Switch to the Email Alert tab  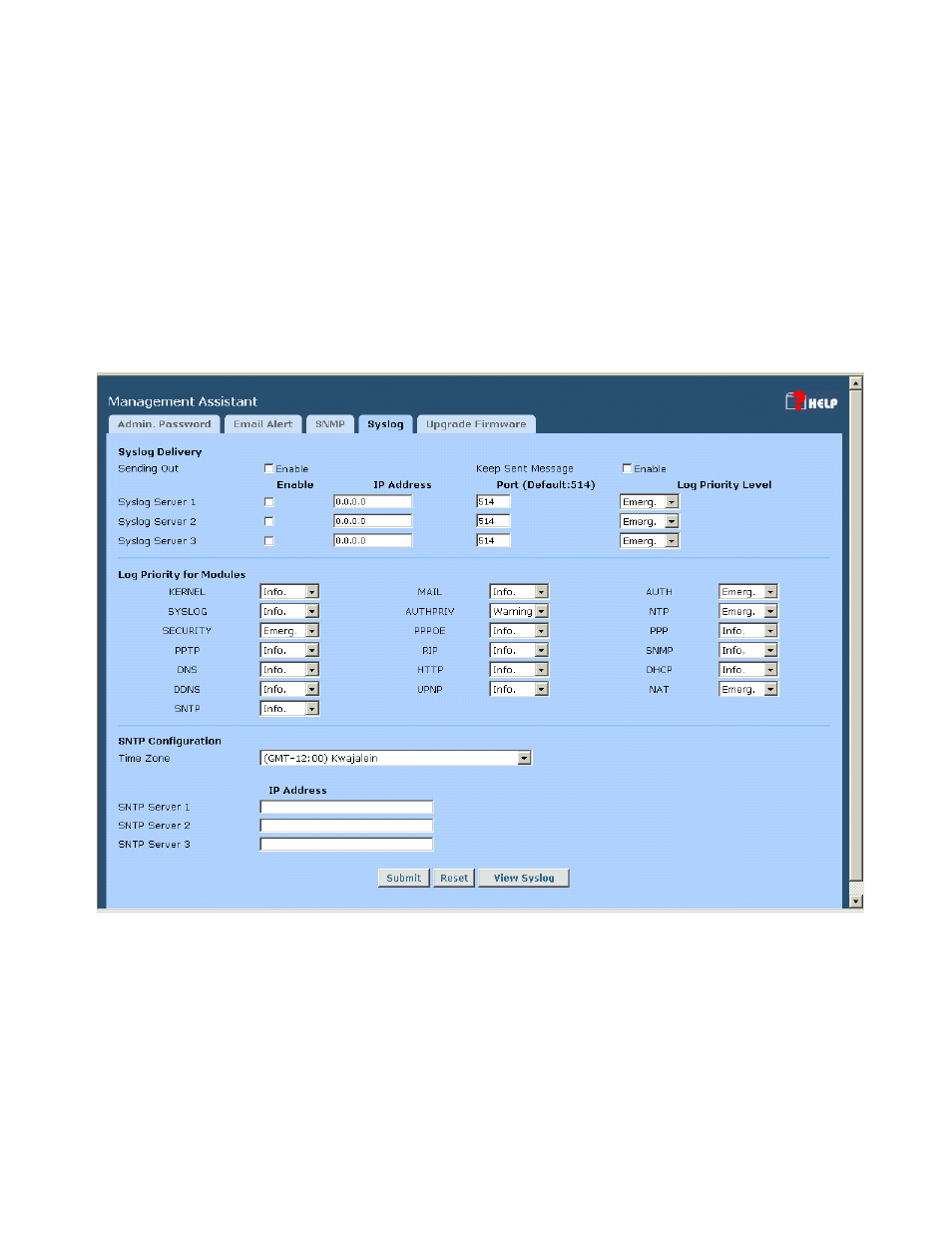pos(262,424)
